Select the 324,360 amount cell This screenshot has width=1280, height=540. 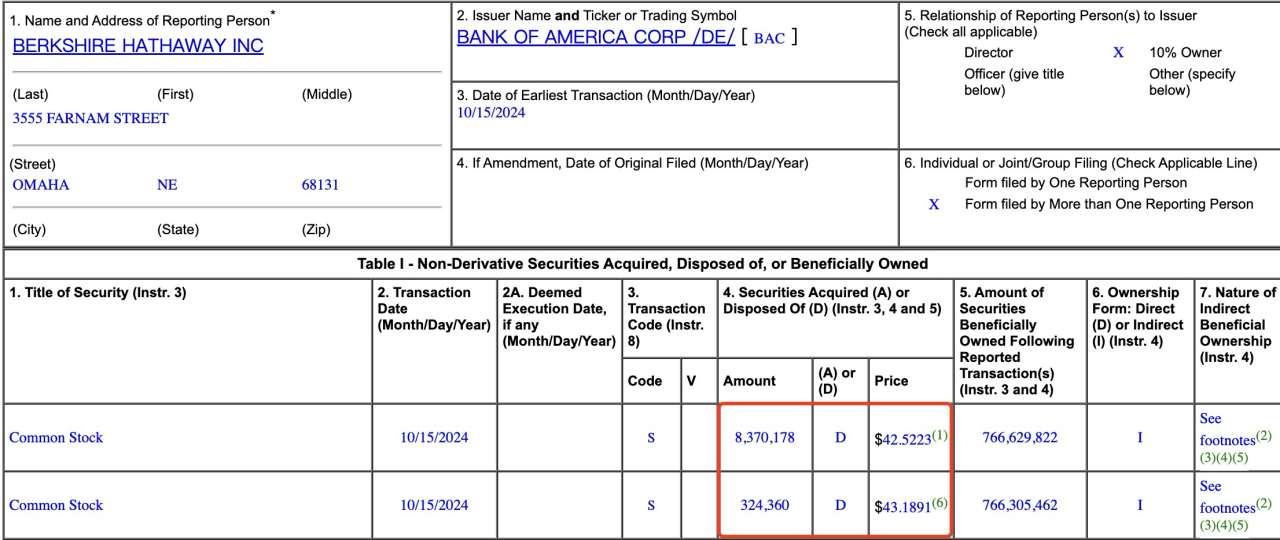click(x=765, y=506)
